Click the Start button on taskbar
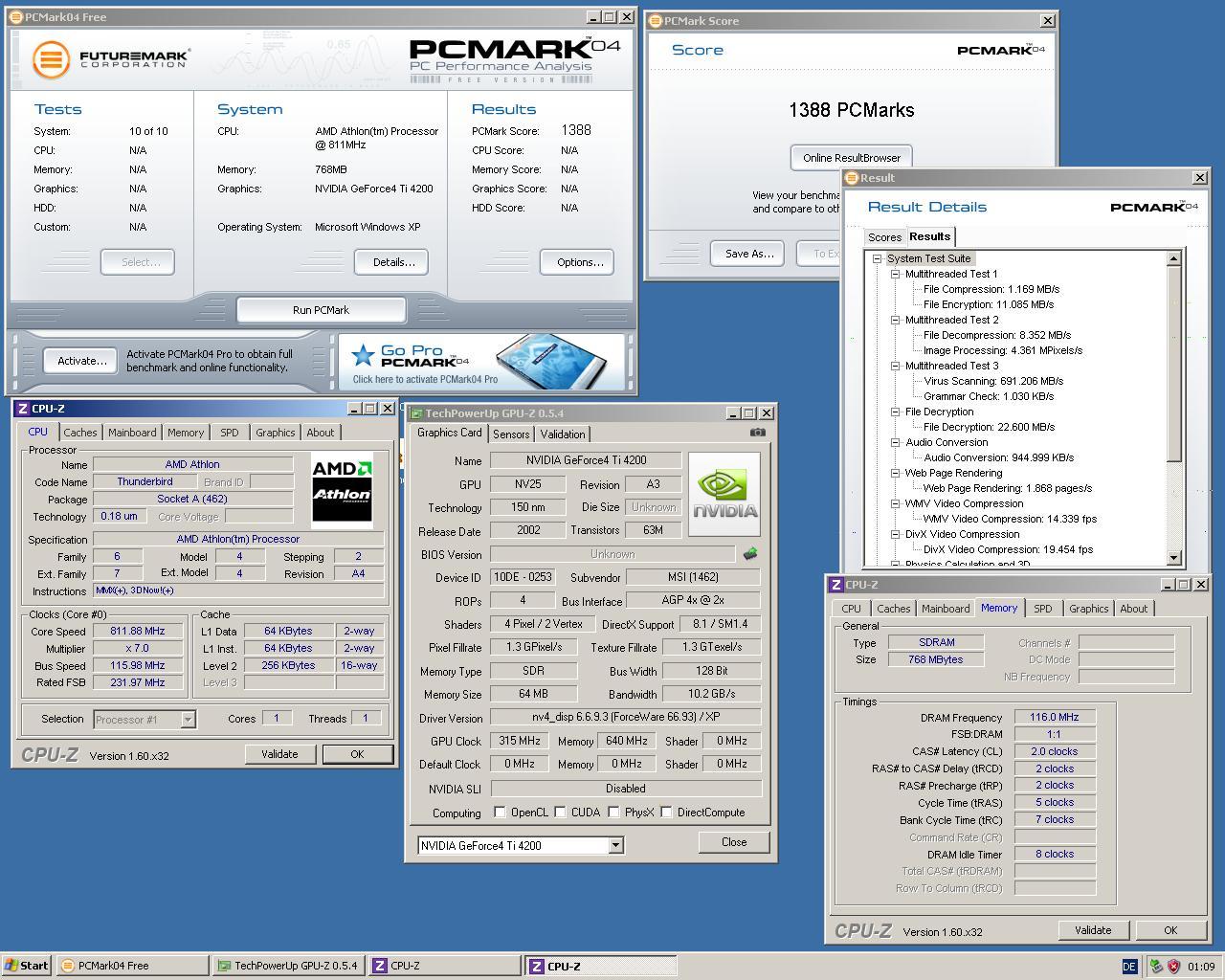1225x980 pixels. (x=27, y=966)
